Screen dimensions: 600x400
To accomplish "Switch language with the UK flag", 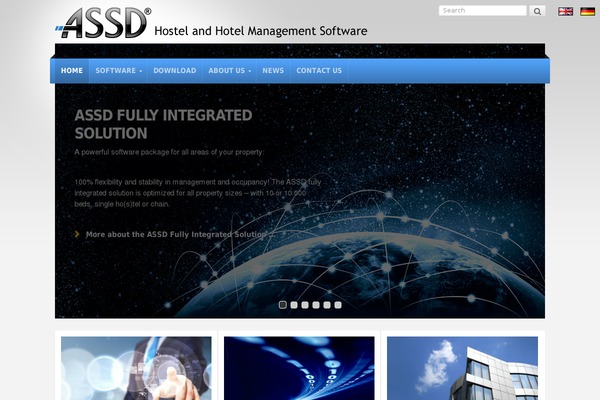I will point(565,11).
